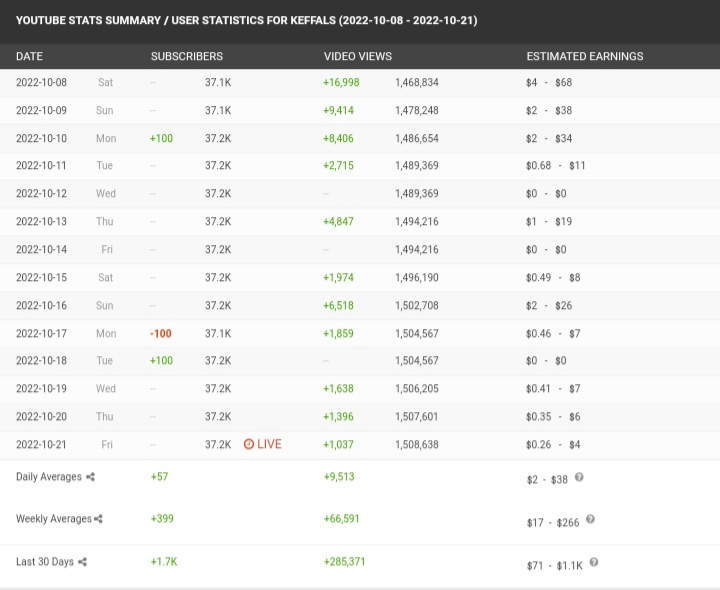Open the help icon next to $71 - $1.1K
720x590 pixels.
tap(594, 562)
